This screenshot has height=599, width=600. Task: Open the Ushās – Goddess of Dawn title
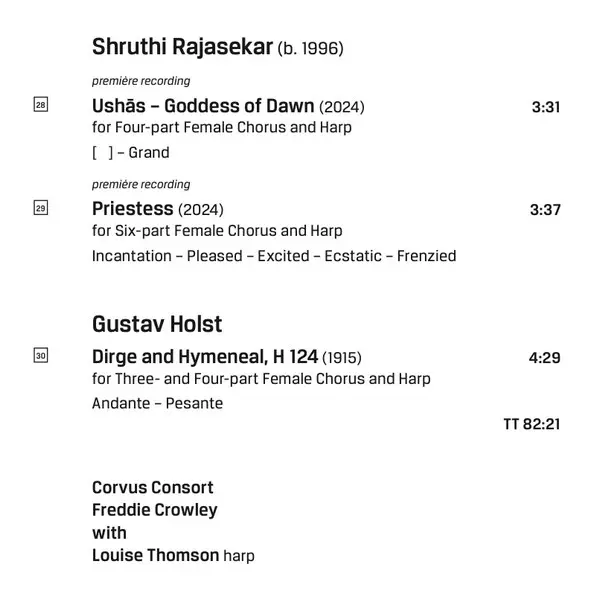[x=203, y=106]
